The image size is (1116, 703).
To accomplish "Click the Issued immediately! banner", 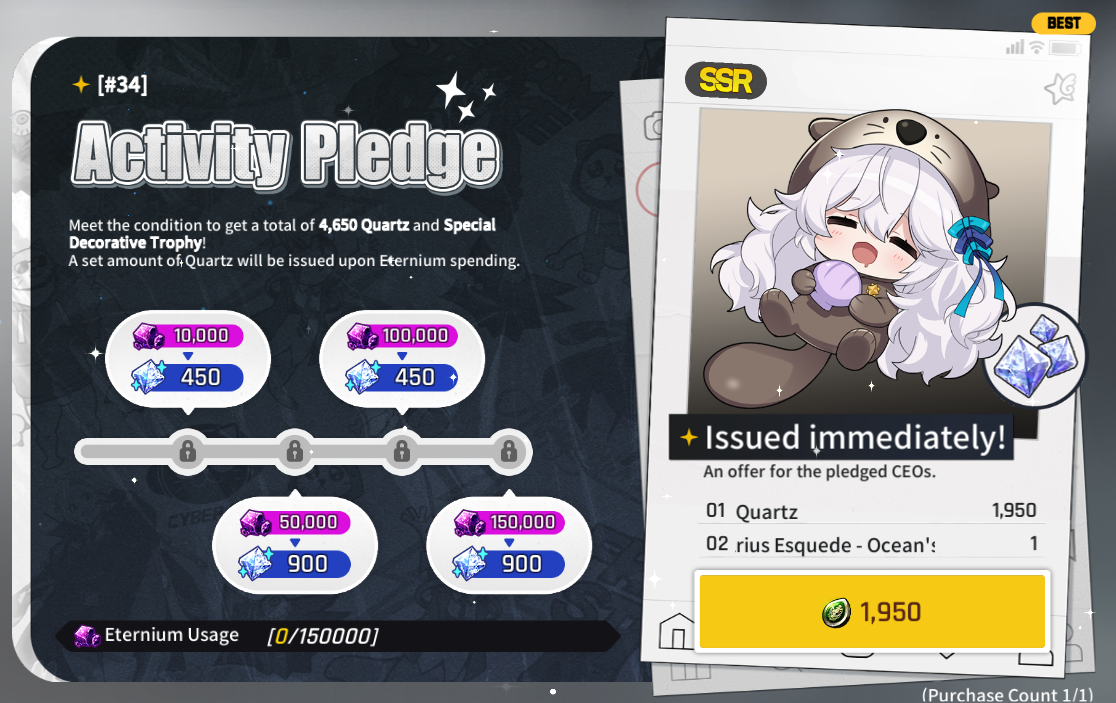I will (841, 437).
